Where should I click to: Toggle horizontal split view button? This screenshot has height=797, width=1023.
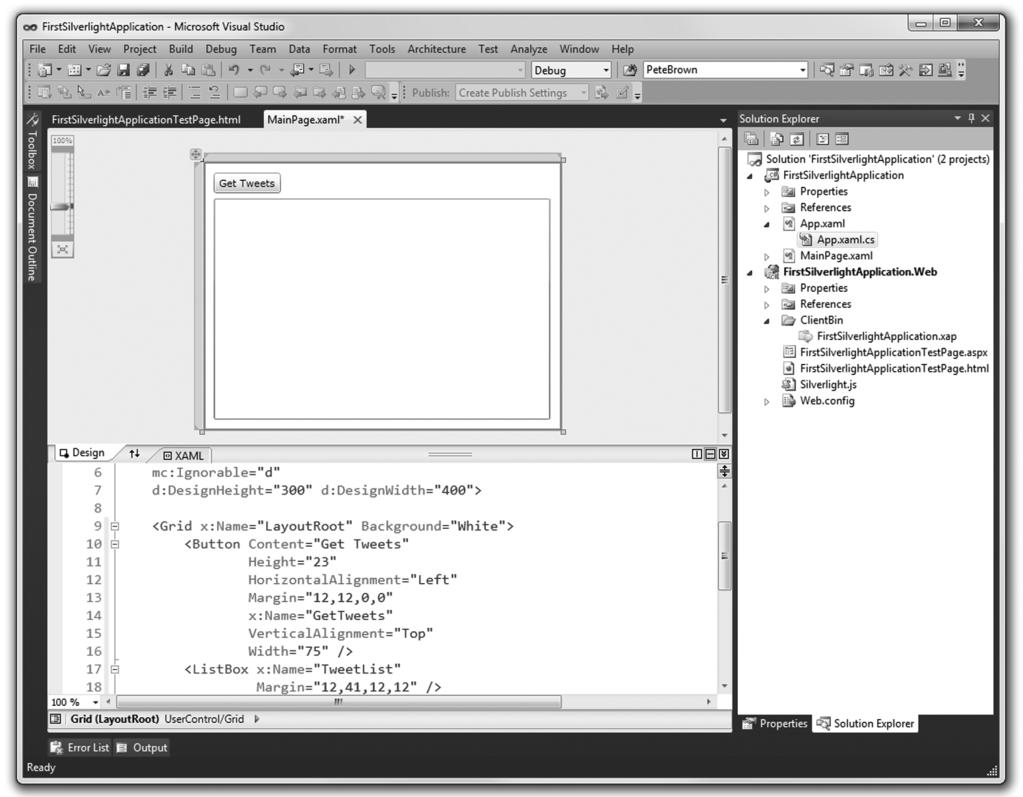click(710, 454)
